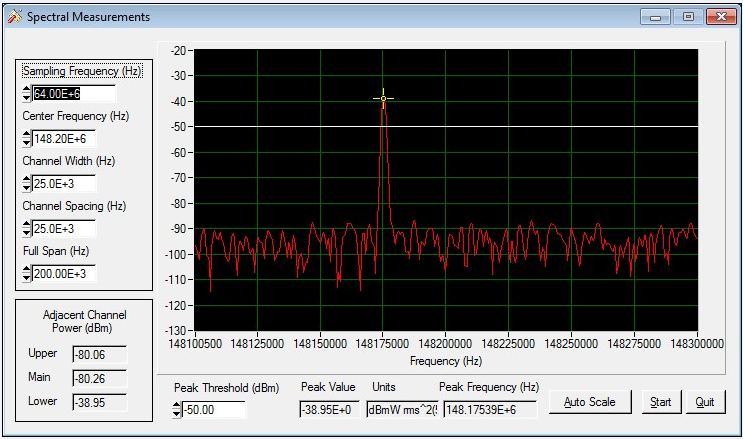Screen dimensions: 743x439
Task: Quit the application using Quit button
Action: [x=705, y=402]
